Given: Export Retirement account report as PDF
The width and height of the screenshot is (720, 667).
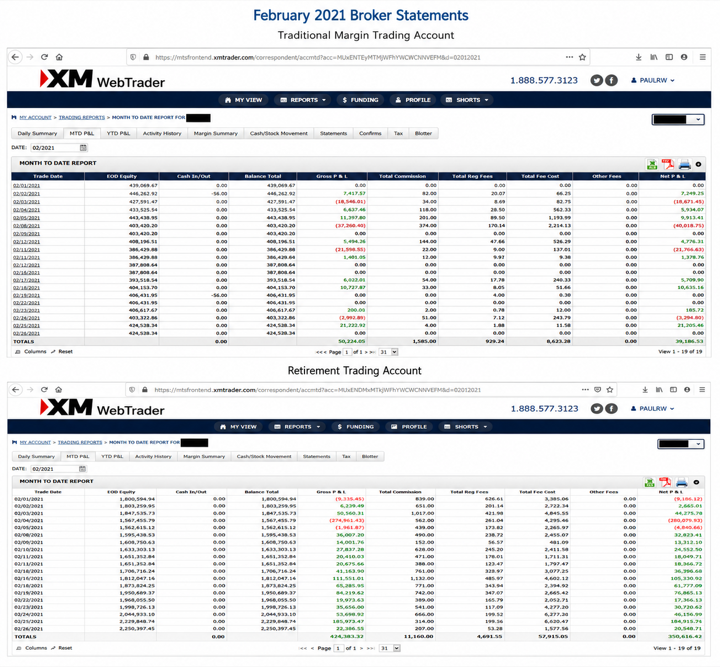Looking at the screenshot, I should coord(665,482).
